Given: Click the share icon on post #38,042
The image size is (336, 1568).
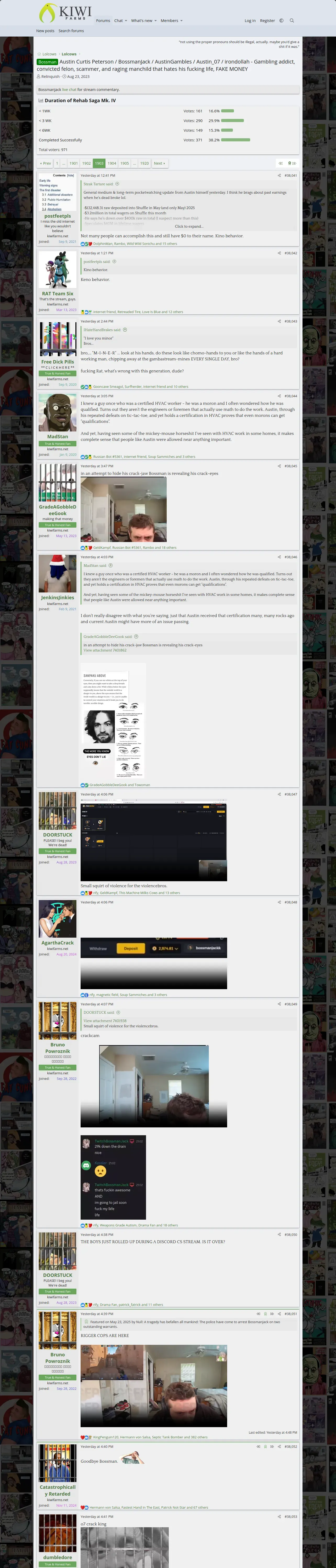Looking at the screenshot, I should coord(279,253).
